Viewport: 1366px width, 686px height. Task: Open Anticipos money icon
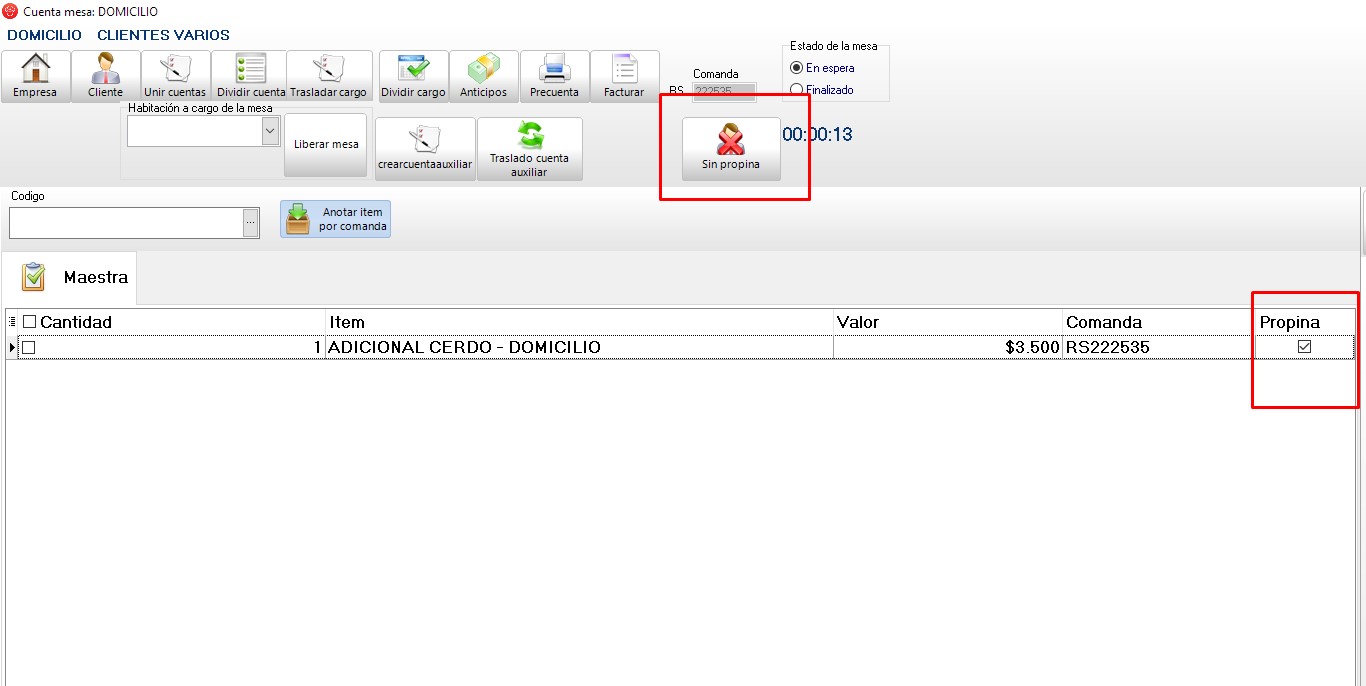coord(483,76)
